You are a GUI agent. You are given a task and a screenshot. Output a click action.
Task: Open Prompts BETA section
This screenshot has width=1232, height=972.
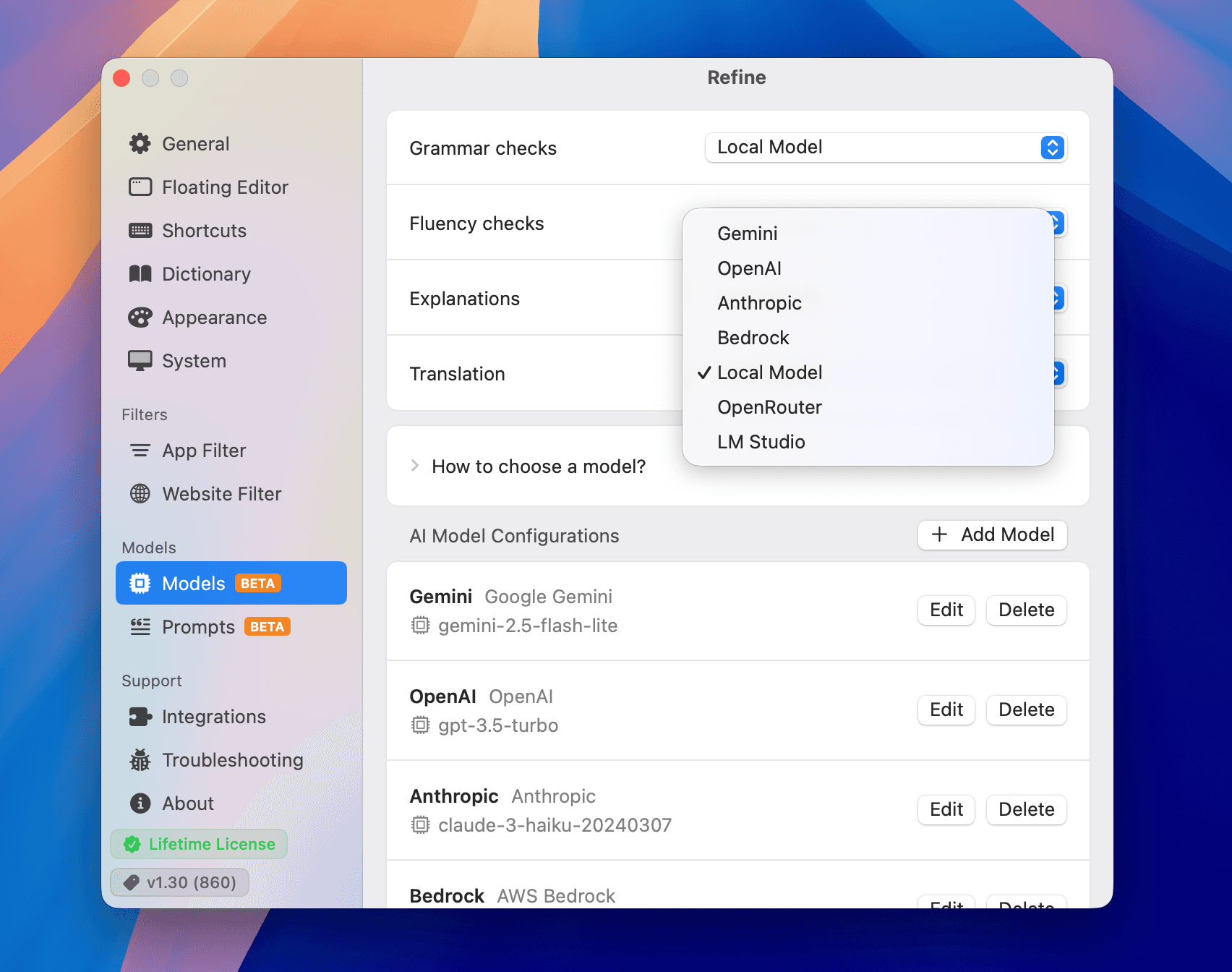click(x=231, y=627)
